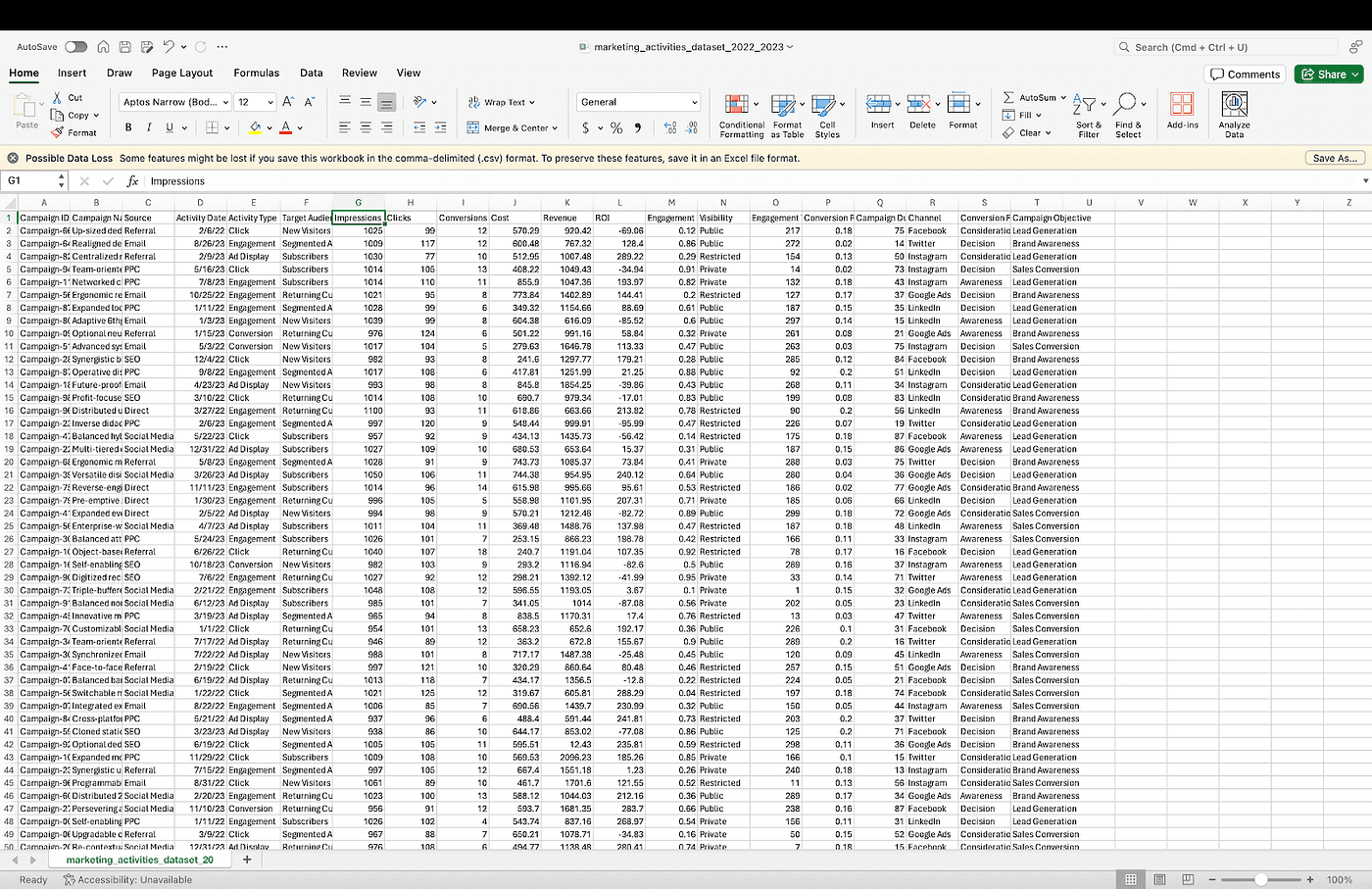Click the Copy icon
This screenshot has height=889, width=1372.
(x=58, y=116)
